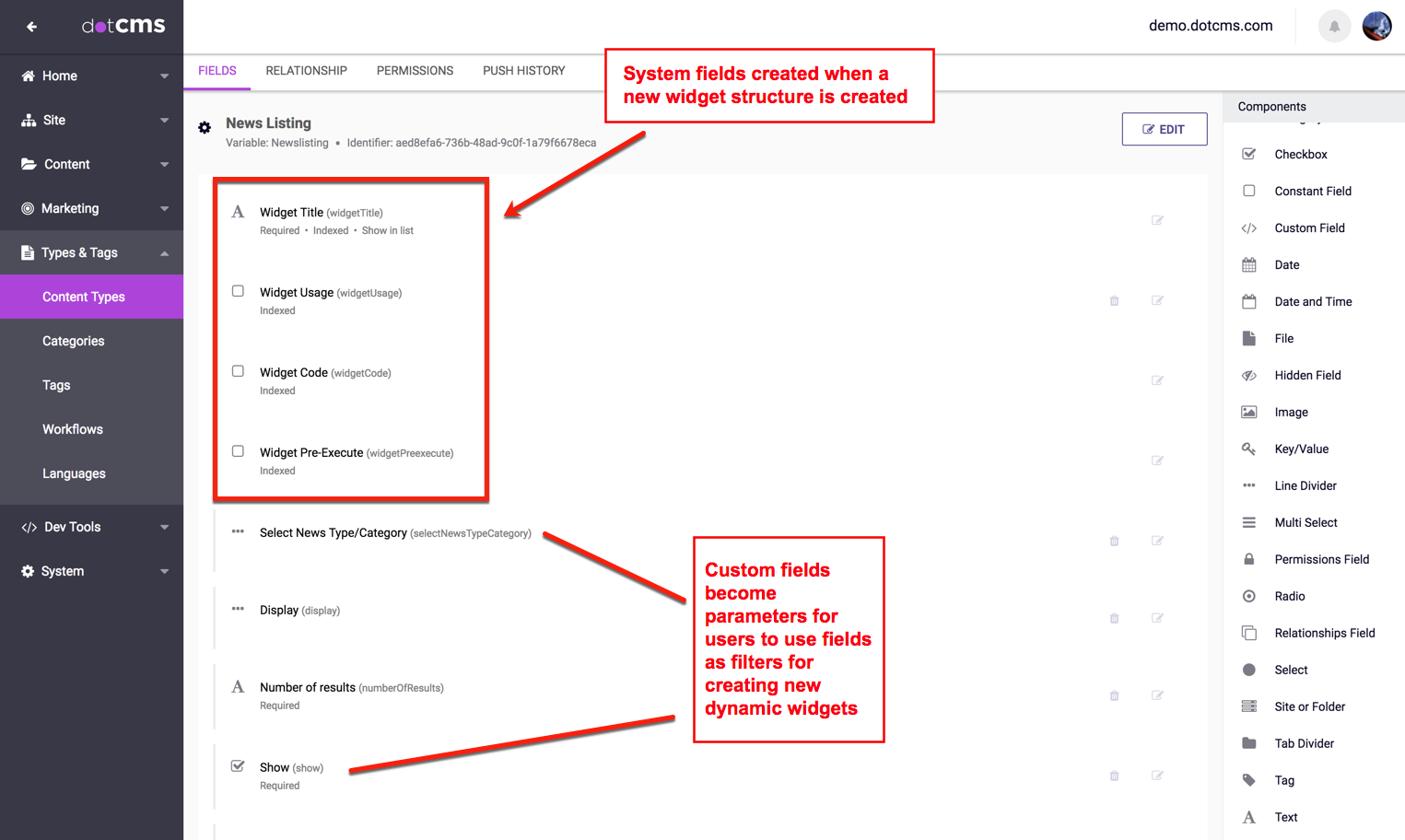Open the user profile avatar
1405x840 pixels.
click(1376, 27)
